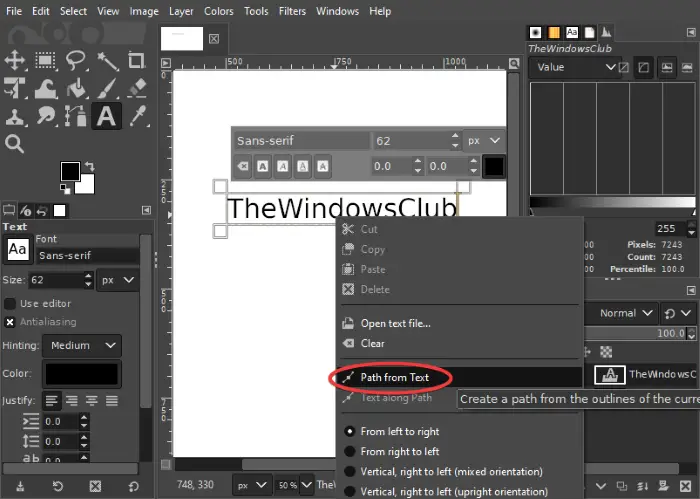Select the Clone stamp tool
Screen dimensions: 700x499
click(x=15, y=116)
